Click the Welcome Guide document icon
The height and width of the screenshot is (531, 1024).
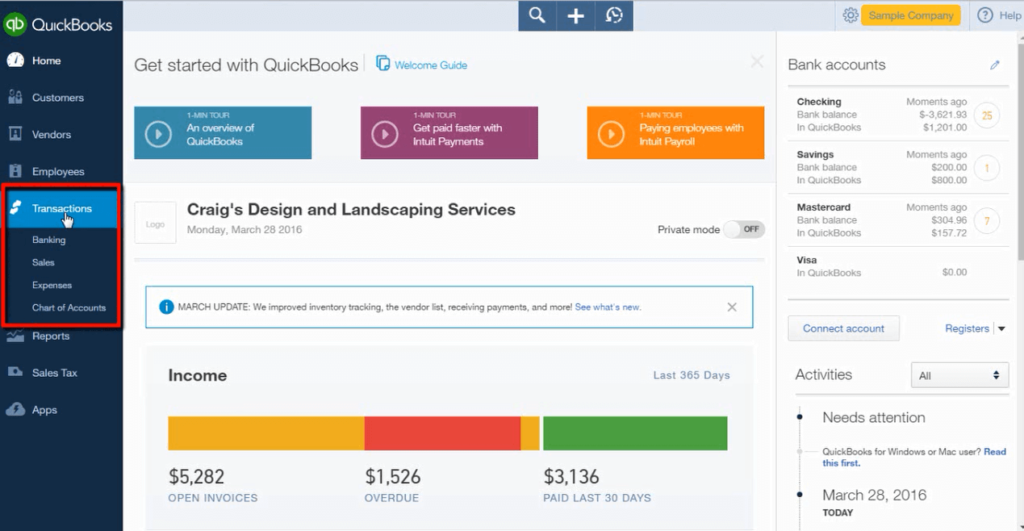(383, 63)
